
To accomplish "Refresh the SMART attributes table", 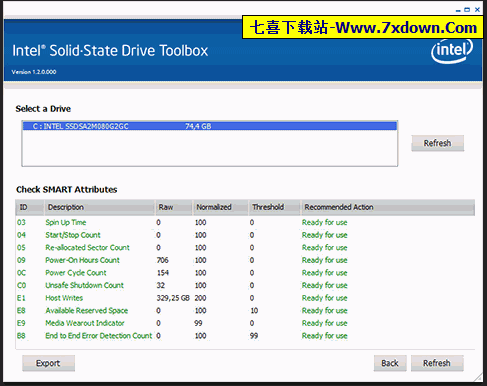I will tap(437, 363).
